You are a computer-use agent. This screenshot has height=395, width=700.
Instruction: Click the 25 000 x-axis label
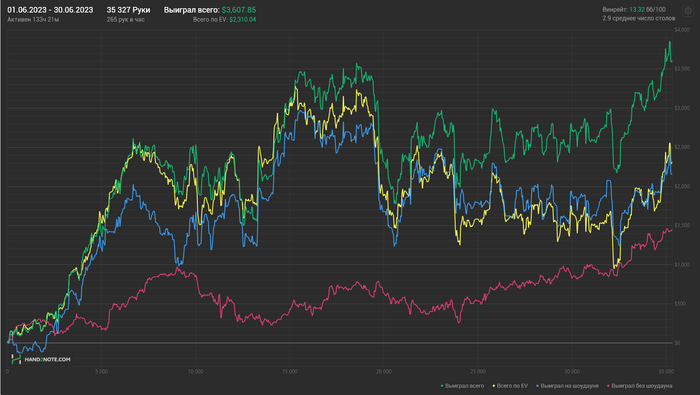pos(478,371)
